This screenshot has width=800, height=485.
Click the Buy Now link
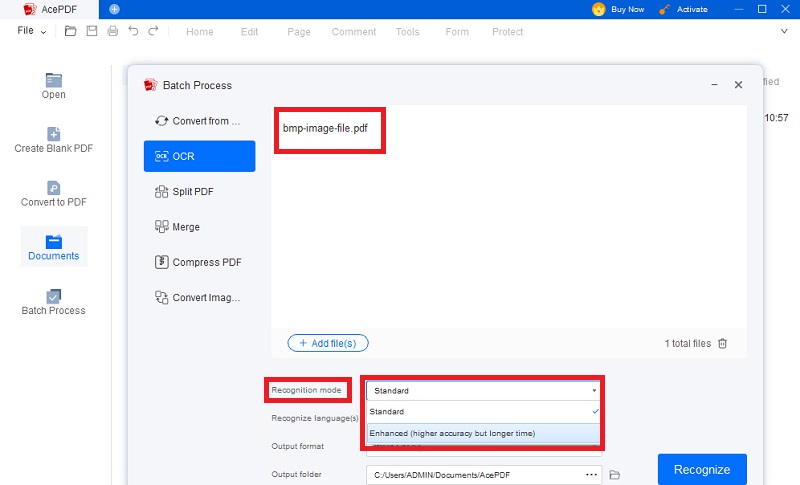click(628, 9)
